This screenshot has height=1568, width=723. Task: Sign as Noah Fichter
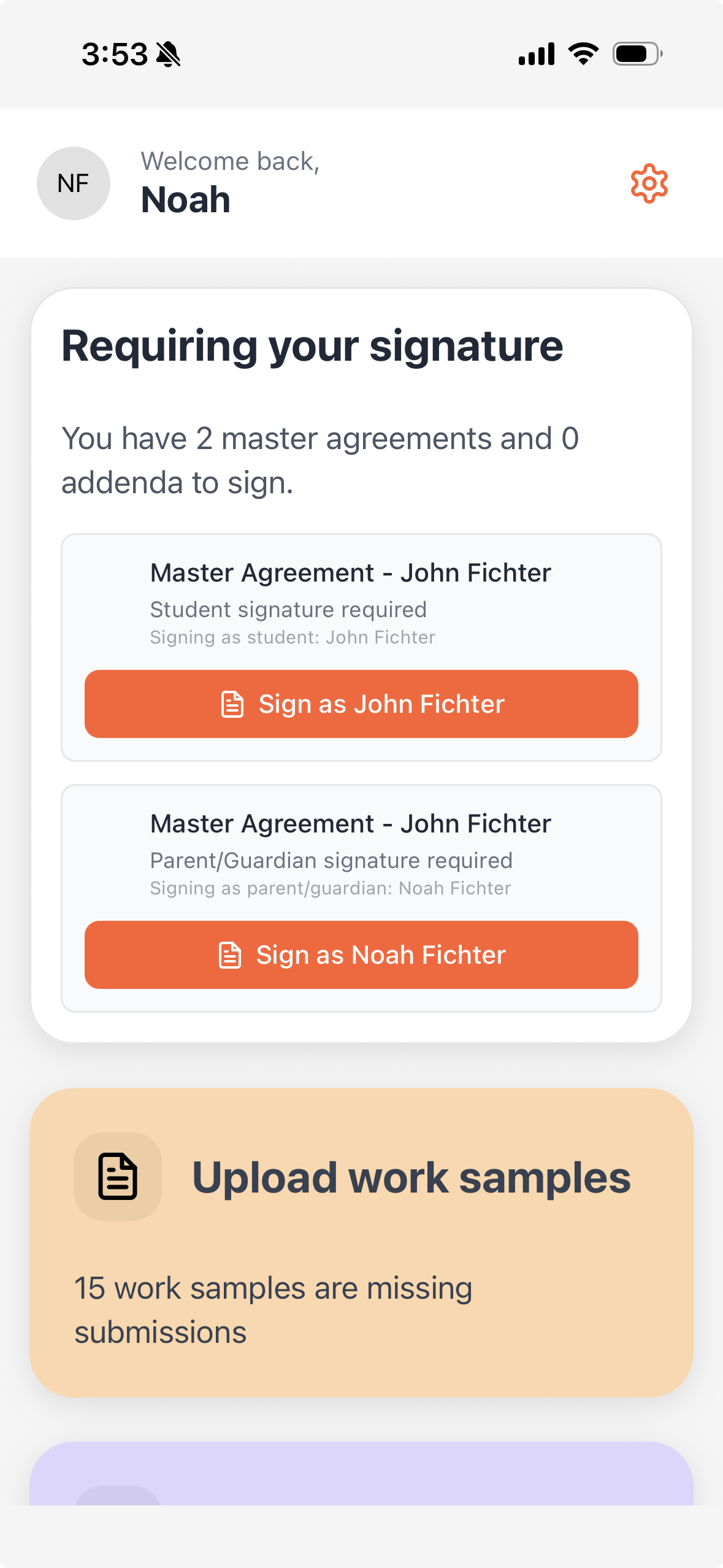[x=361, y=955]
